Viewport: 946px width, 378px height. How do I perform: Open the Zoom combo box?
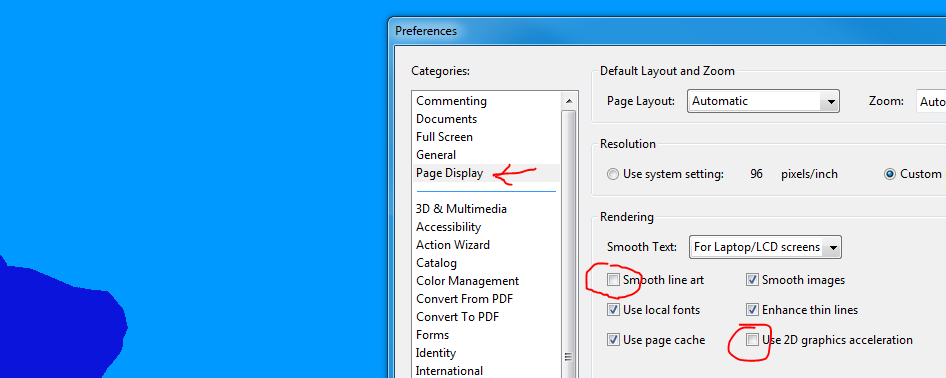[x=931, y=101]
